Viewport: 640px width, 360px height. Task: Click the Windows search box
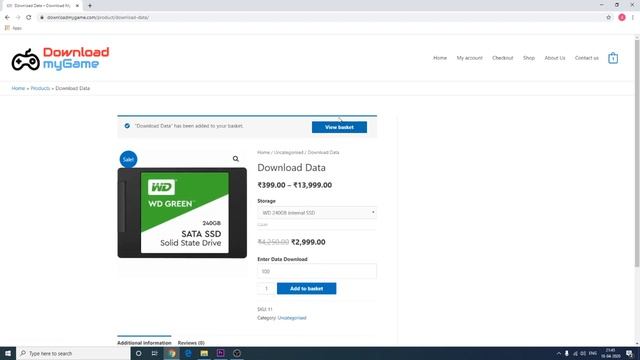click(73, 353)
